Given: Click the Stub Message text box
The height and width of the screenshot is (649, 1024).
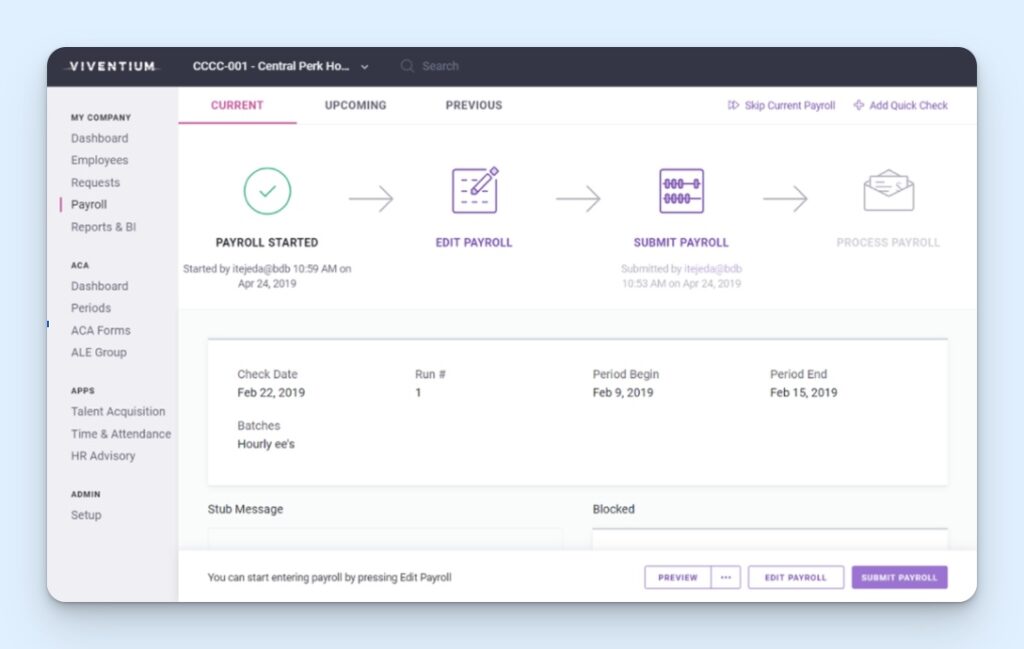Looking at the screenshot, I should click(385, 539).
